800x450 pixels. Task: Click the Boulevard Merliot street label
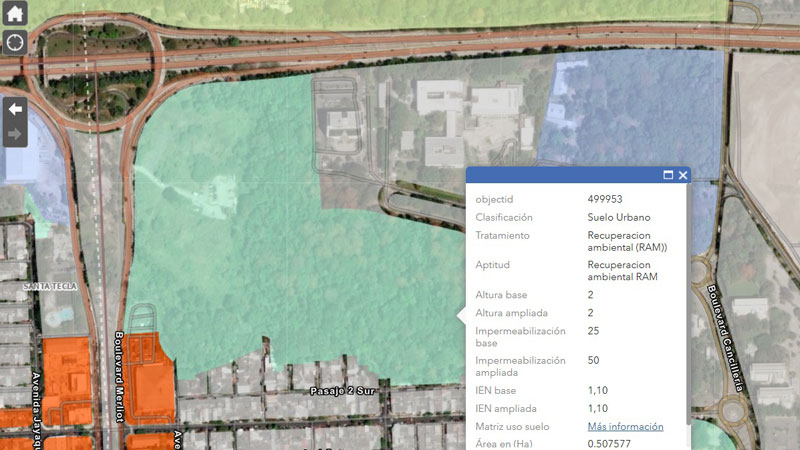click(119, 376)
